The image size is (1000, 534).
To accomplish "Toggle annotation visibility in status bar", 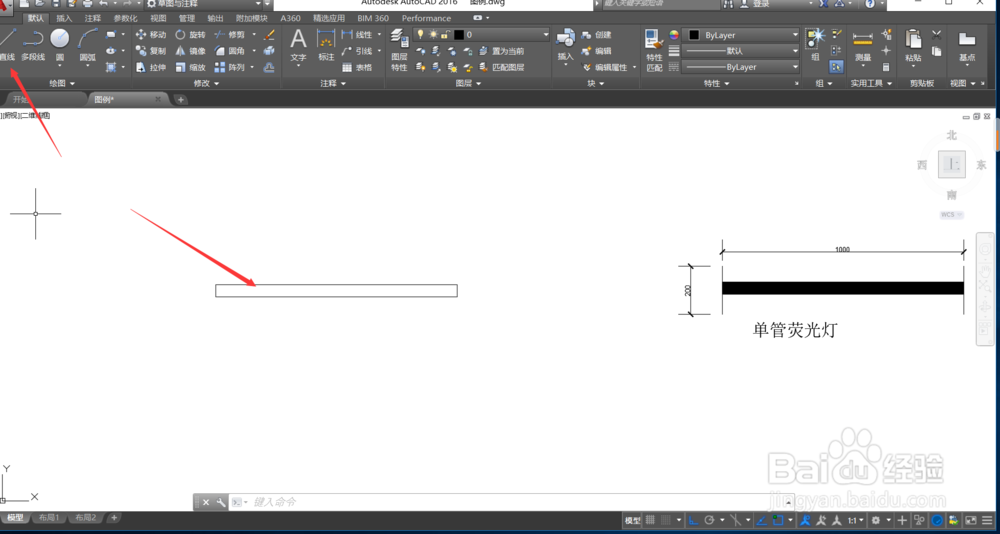I will tap(805, 520).
